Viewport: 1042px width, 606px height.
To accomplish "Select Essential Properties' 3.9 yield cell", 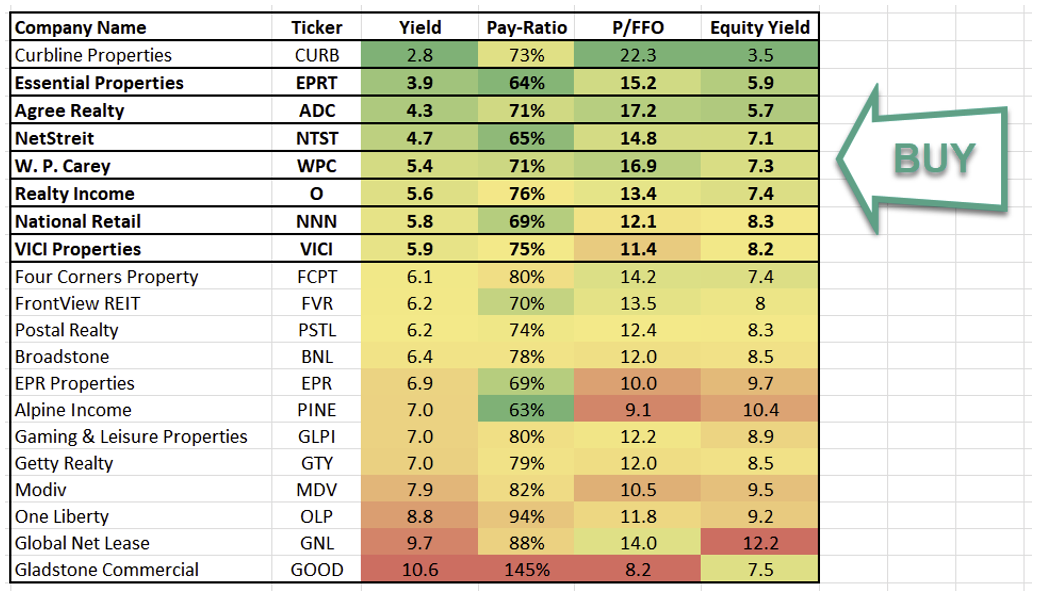I will [419, 83].
